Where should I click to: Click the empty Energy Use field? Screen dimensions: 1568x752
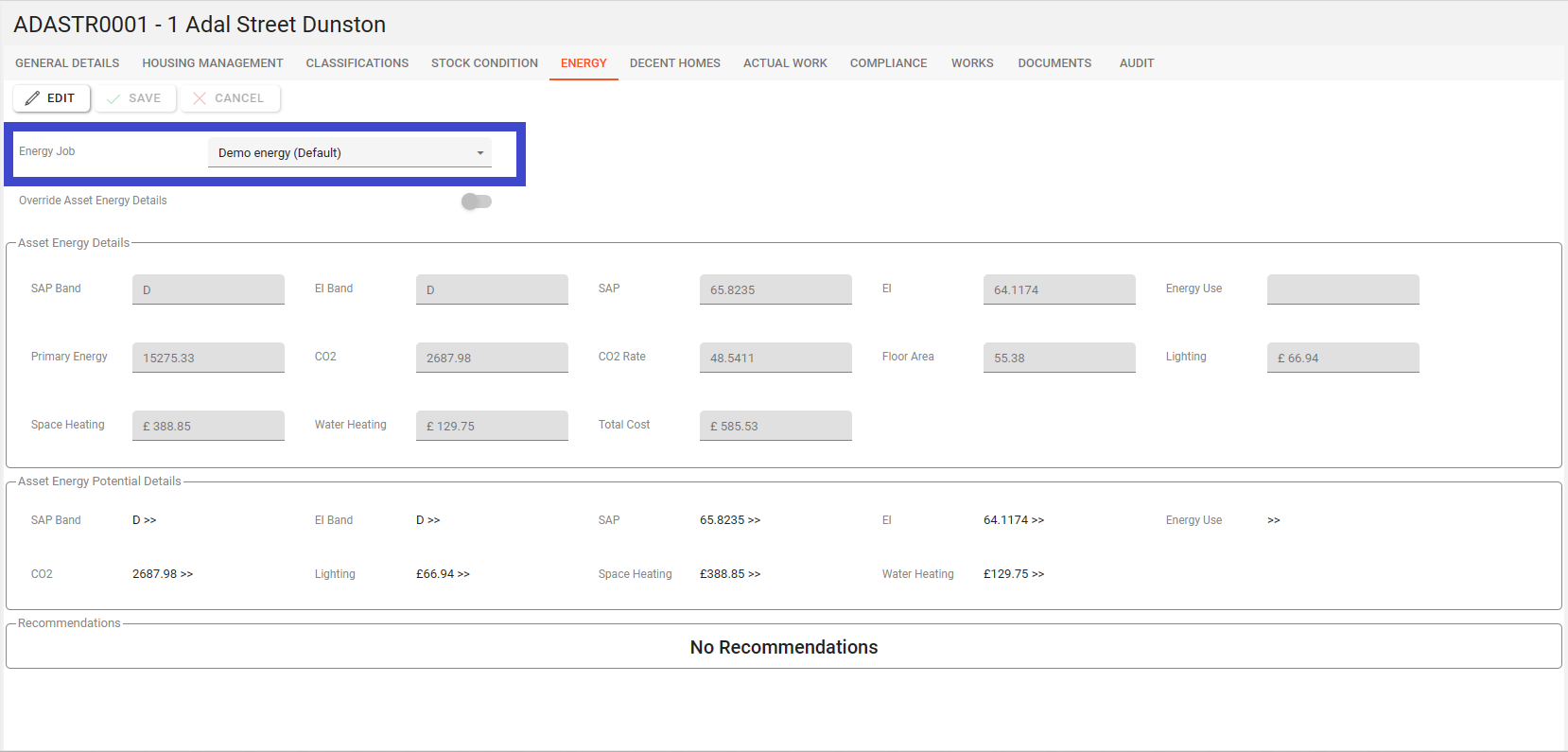(1343, 289)
